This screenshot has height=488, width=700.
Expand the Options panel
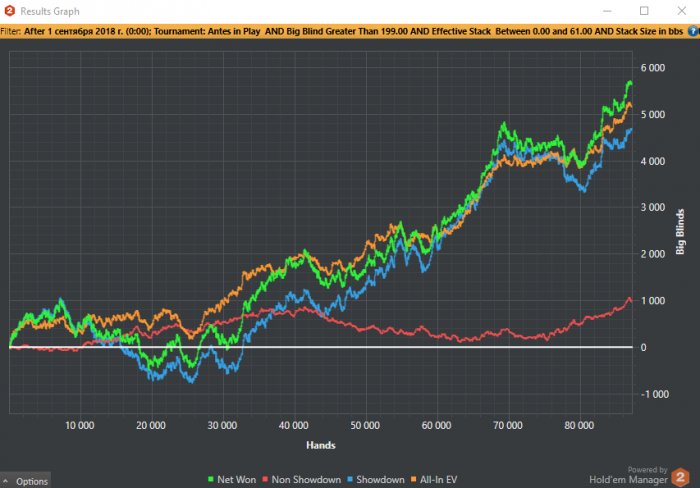tap(24, 481)
